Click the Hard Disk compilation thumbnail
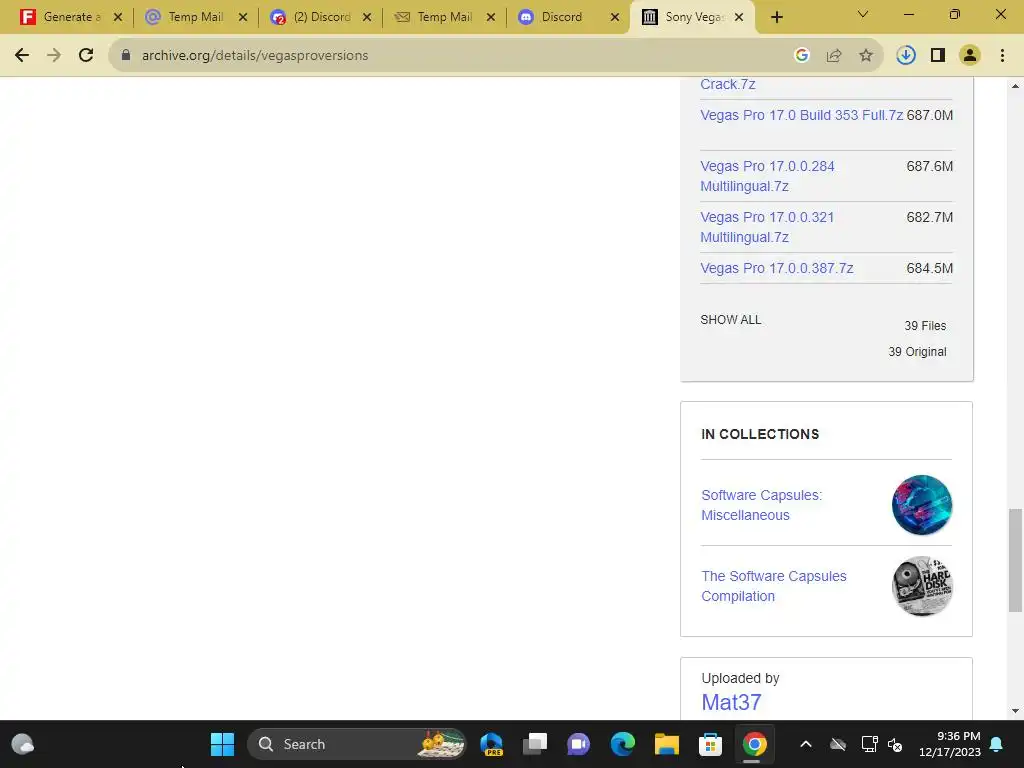Viewport: 1024px width, 768px height. click(x=921, y=586)
